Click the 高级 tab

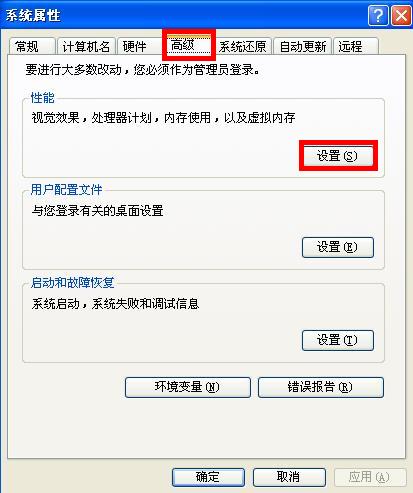pyautogui.click(x=189, y=45)
